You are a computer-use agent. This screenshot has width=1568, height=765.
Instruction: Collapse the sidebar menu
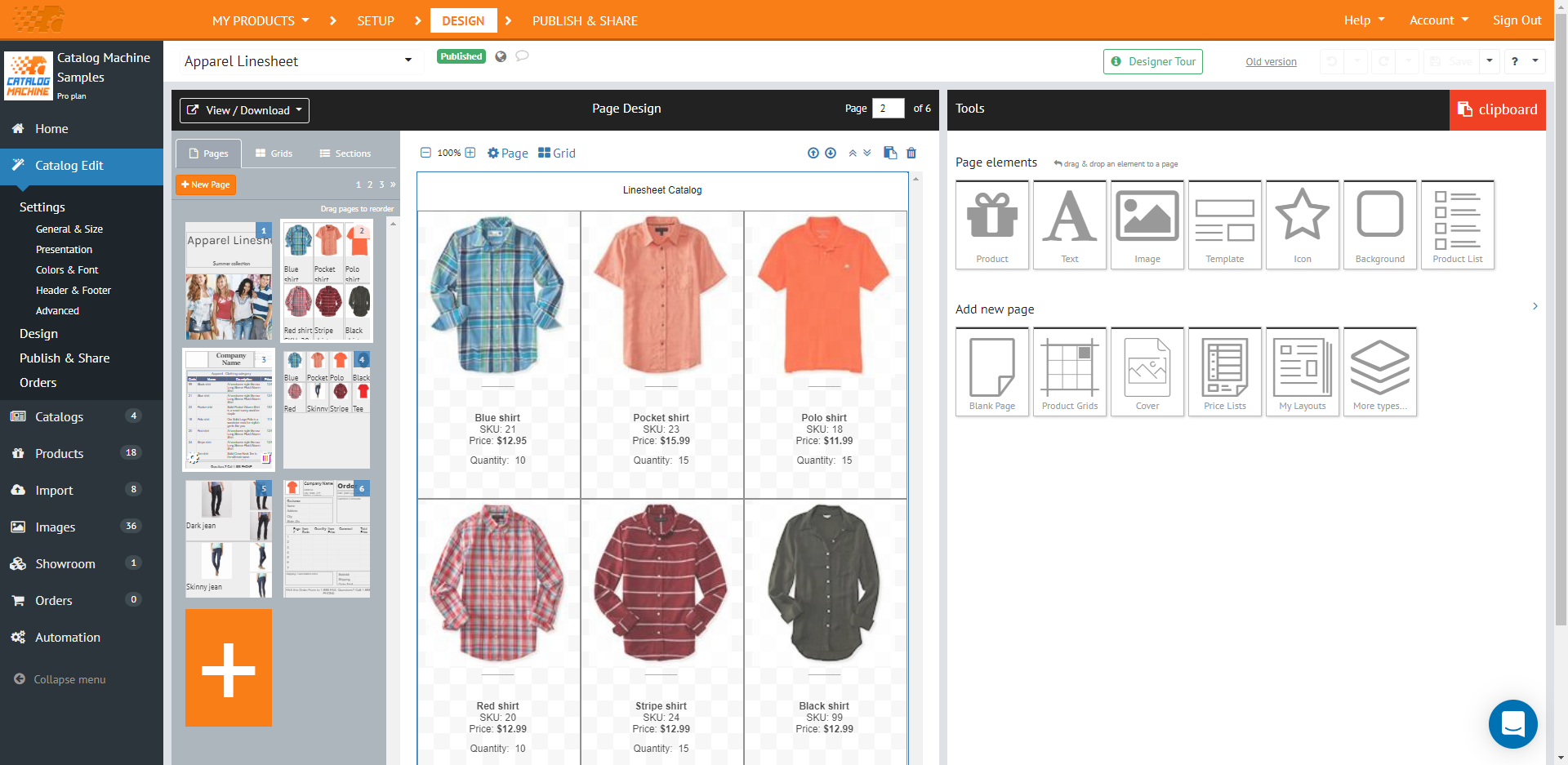pyautogui.click(x=60, y=679)
